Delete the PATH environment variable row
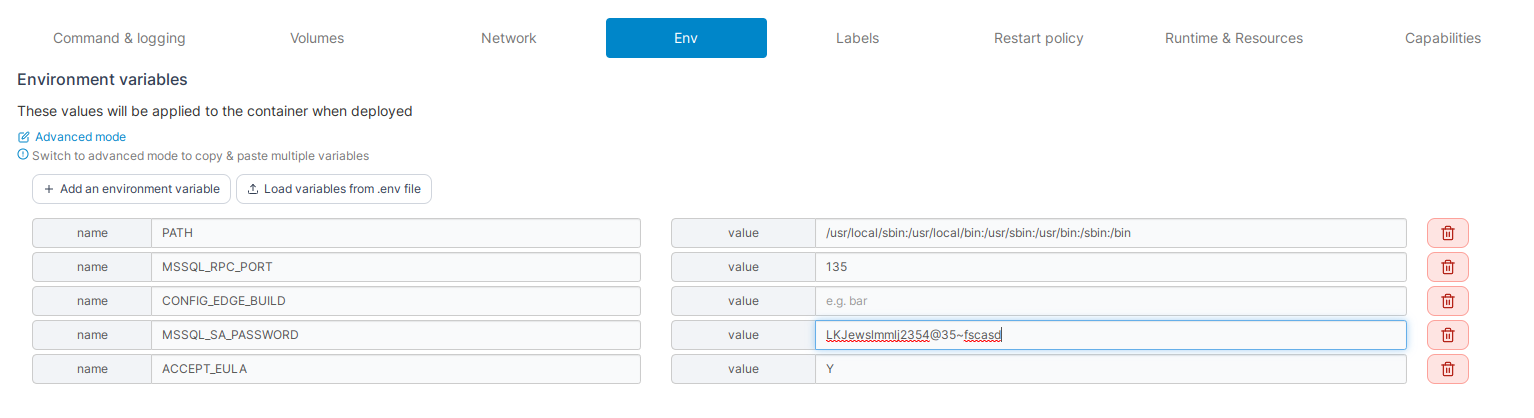The height and width of the screenshot is (418, 1534). click(x=1447, y=233)
